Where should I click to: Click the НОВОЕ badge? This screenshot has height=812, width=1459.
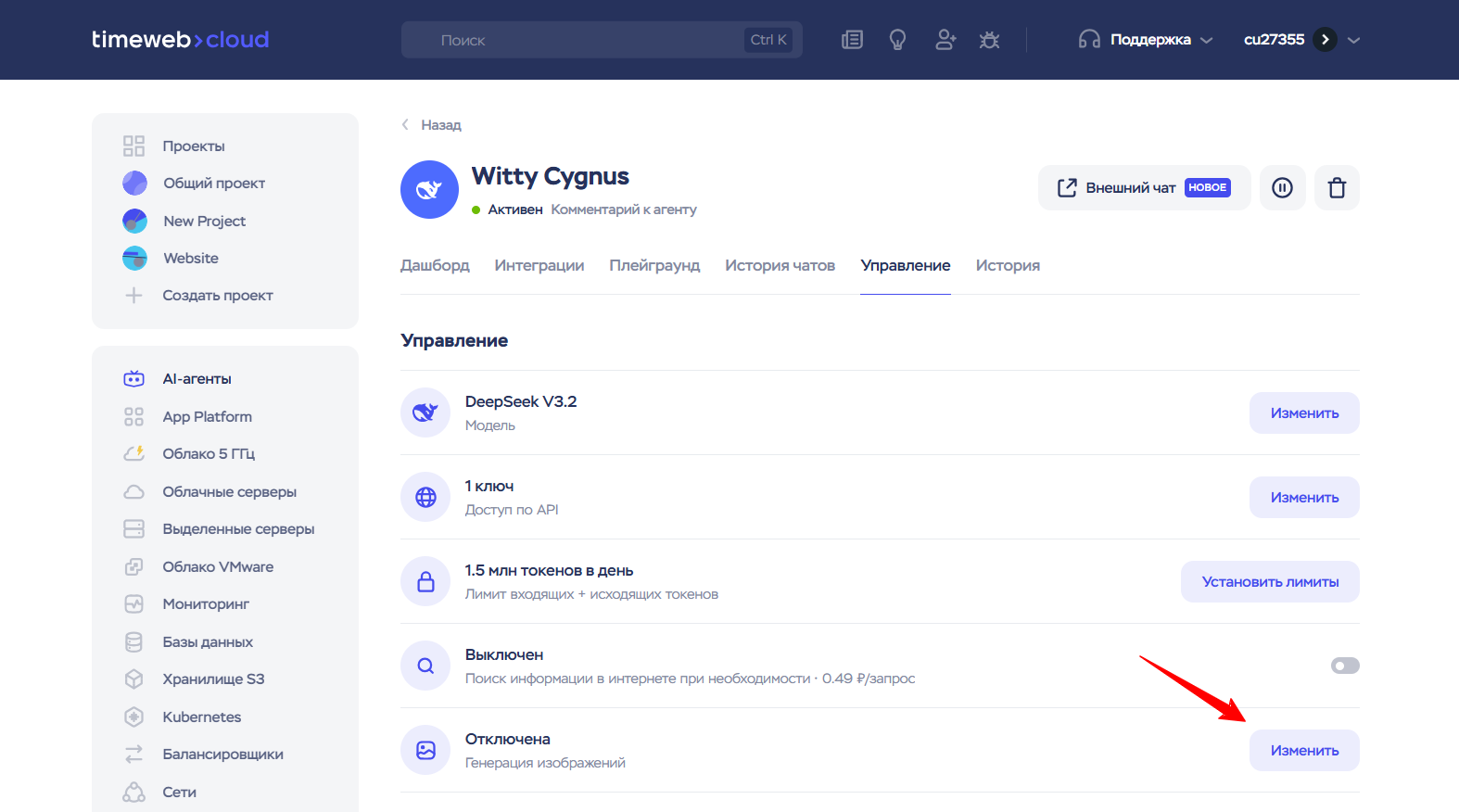tap(1208, 187)
